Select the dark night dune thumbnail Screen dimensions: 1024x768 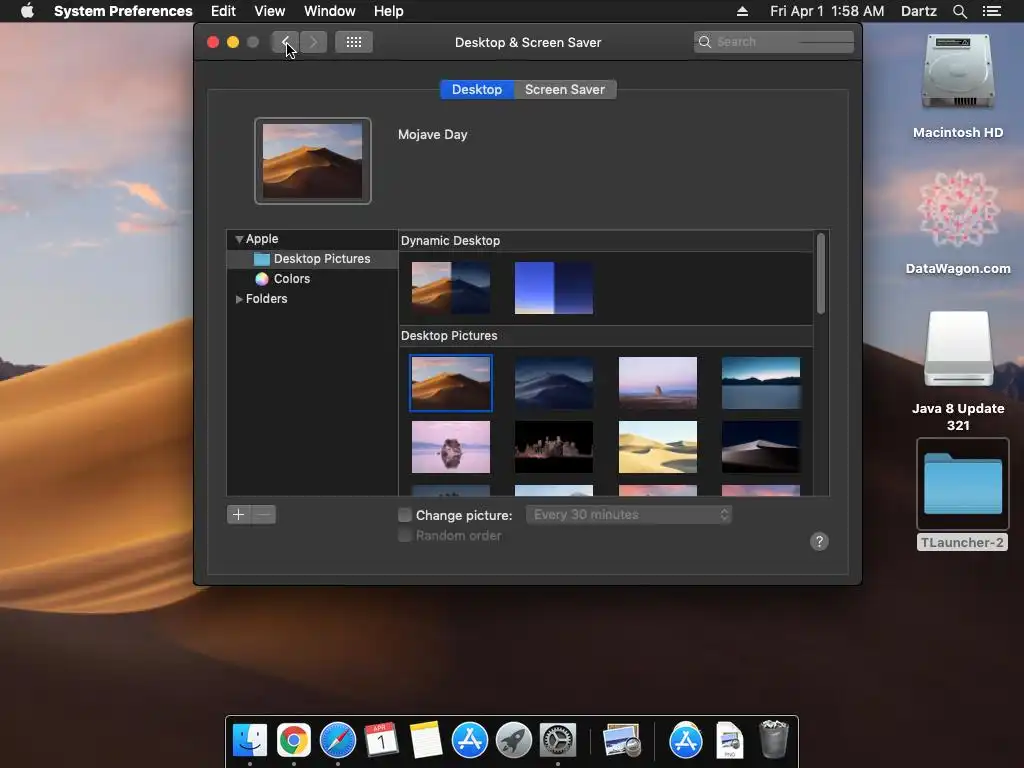tap(761, 447)
